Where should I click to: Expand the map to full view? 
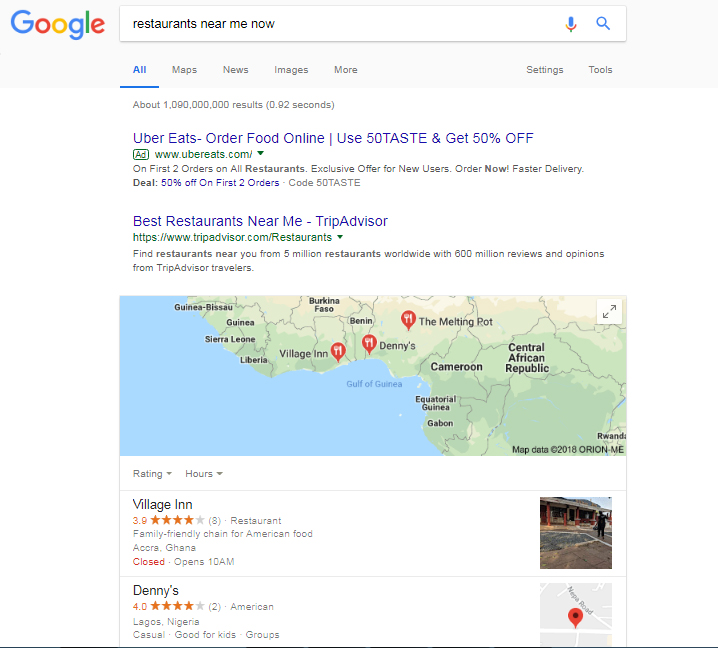tap(609, 312)
